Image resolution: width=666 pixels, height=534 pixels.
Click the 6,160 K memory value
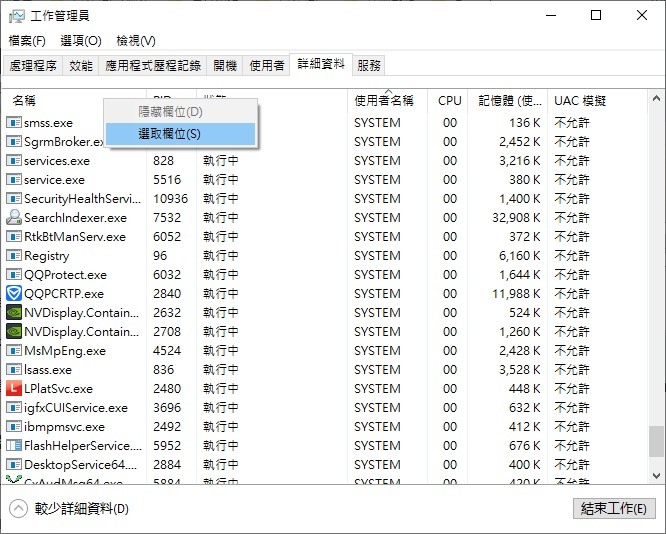point(519,255)
